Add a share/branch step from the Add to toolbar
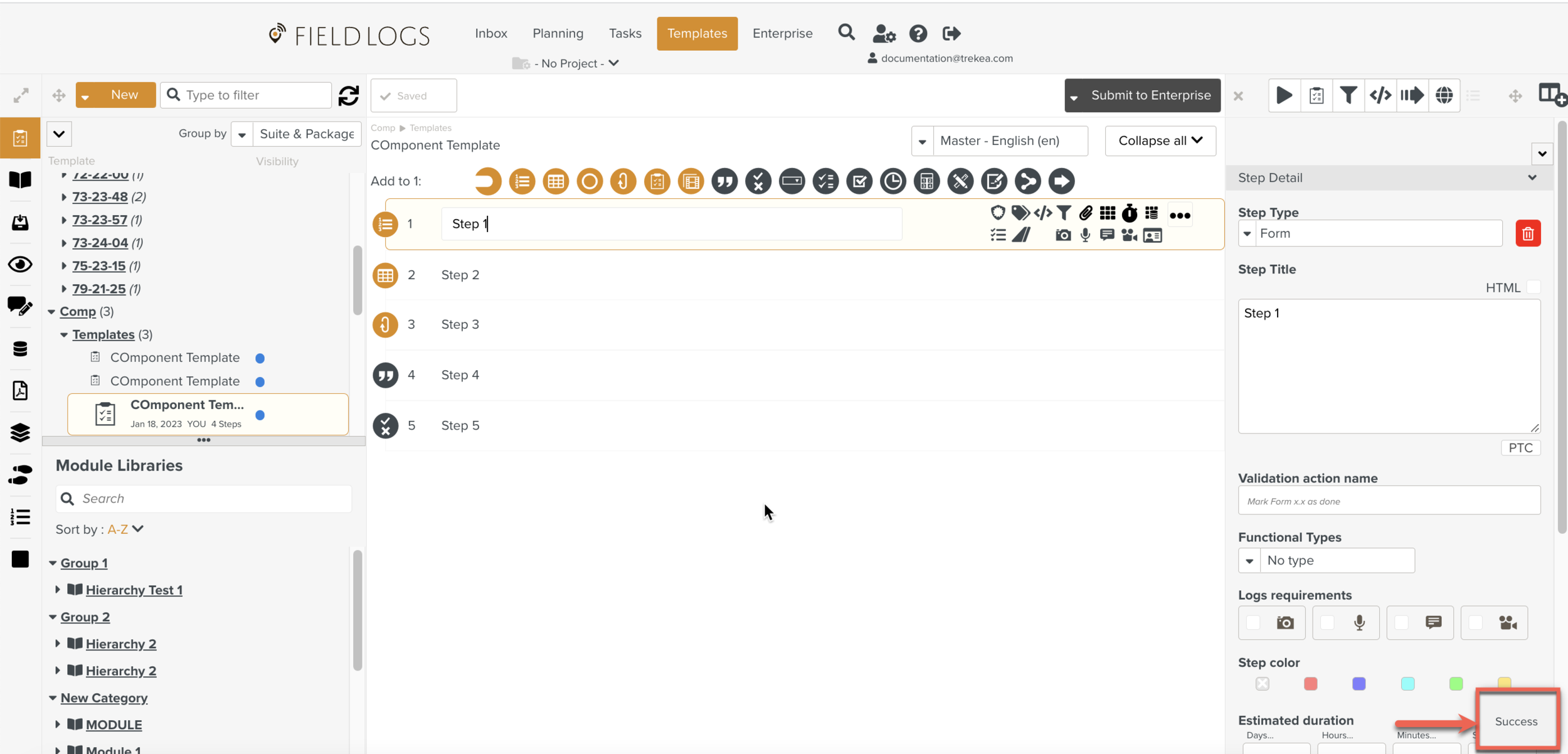 point(1028,181)
